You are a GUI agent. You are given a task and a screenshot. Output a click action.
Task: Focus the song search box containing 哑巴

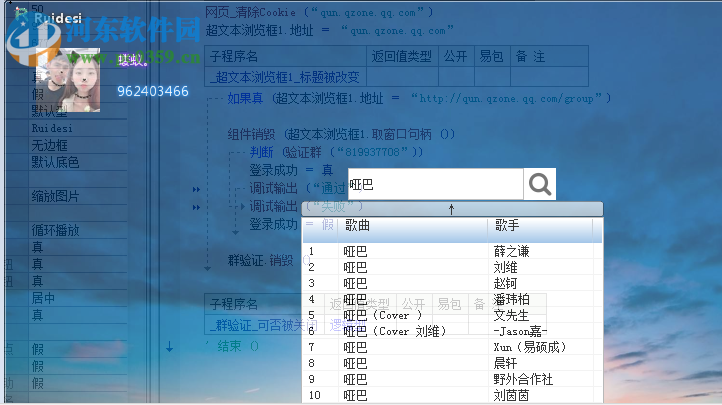[435, 184]
